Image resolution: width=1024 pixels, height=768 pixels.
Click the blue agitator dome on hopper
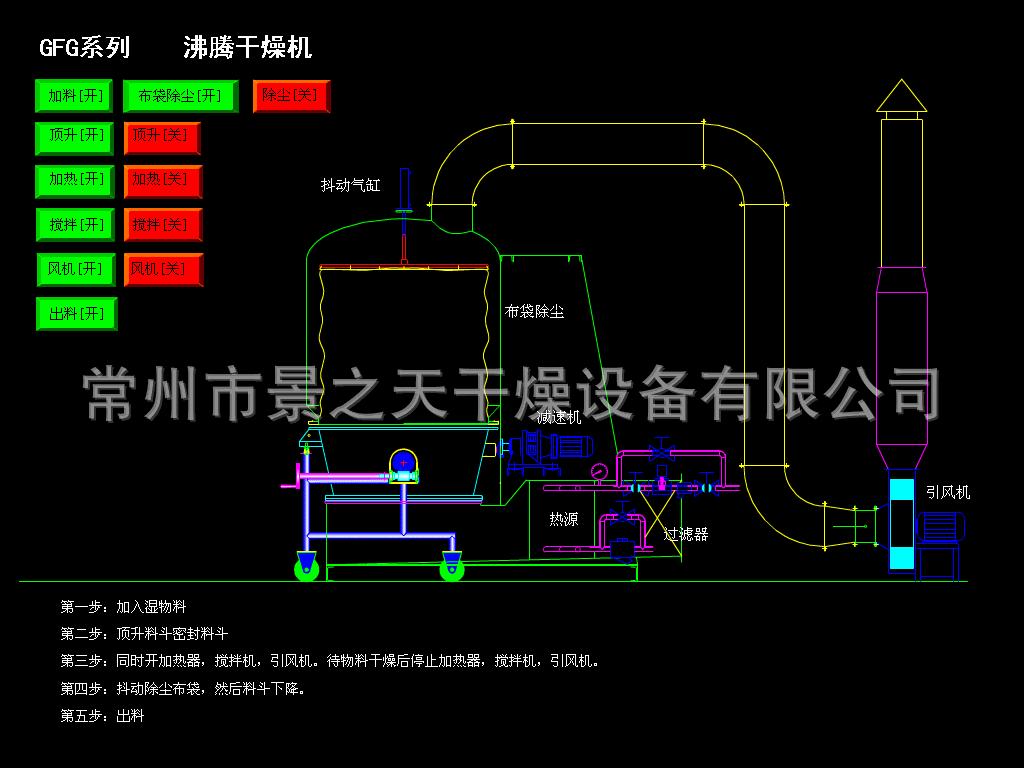pyautogui.click(x=404, y=462)
